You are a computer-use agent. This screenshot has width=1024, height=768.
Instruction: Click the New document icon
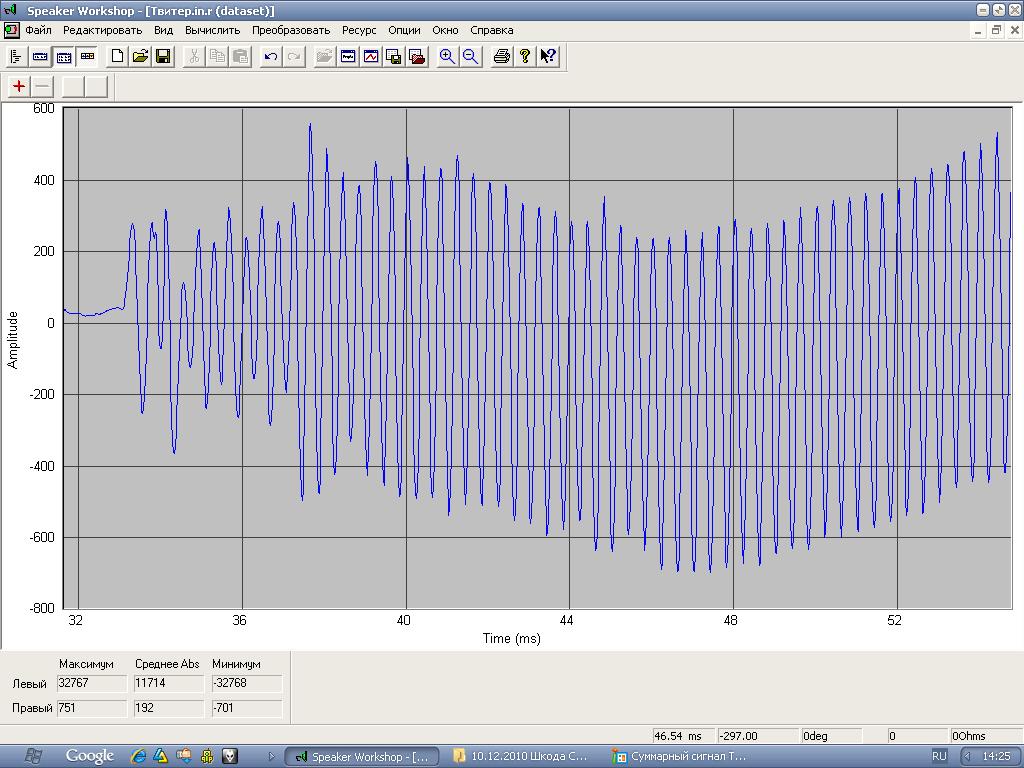point(117,56)
